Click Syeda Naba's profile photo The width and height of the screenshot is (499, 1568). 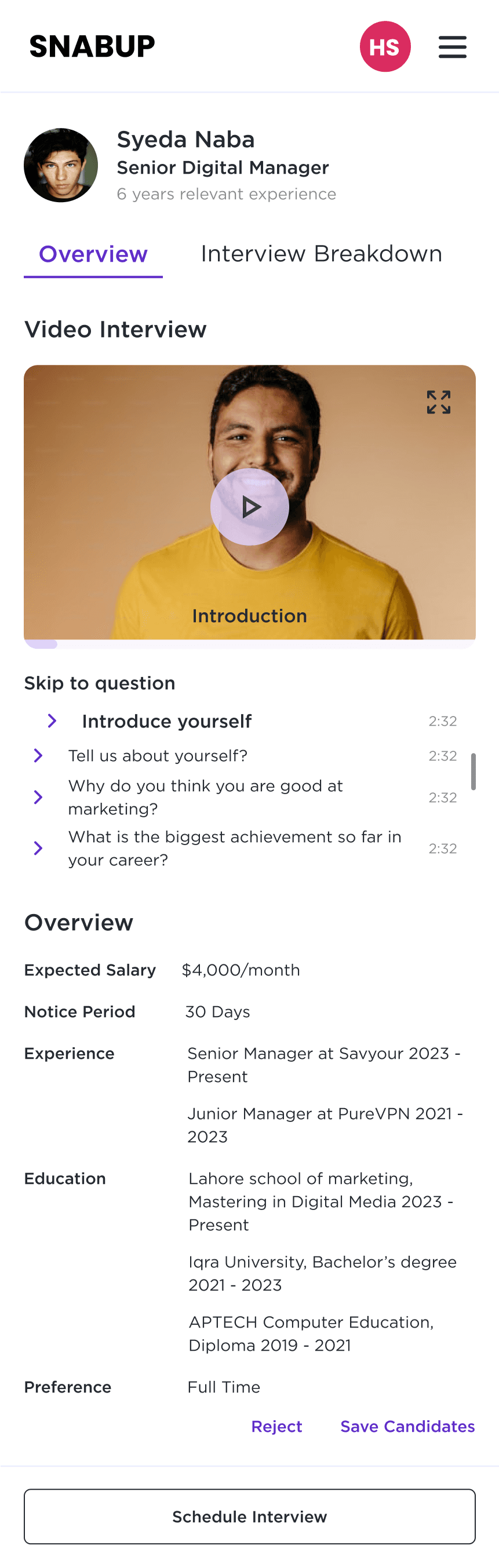61,165
